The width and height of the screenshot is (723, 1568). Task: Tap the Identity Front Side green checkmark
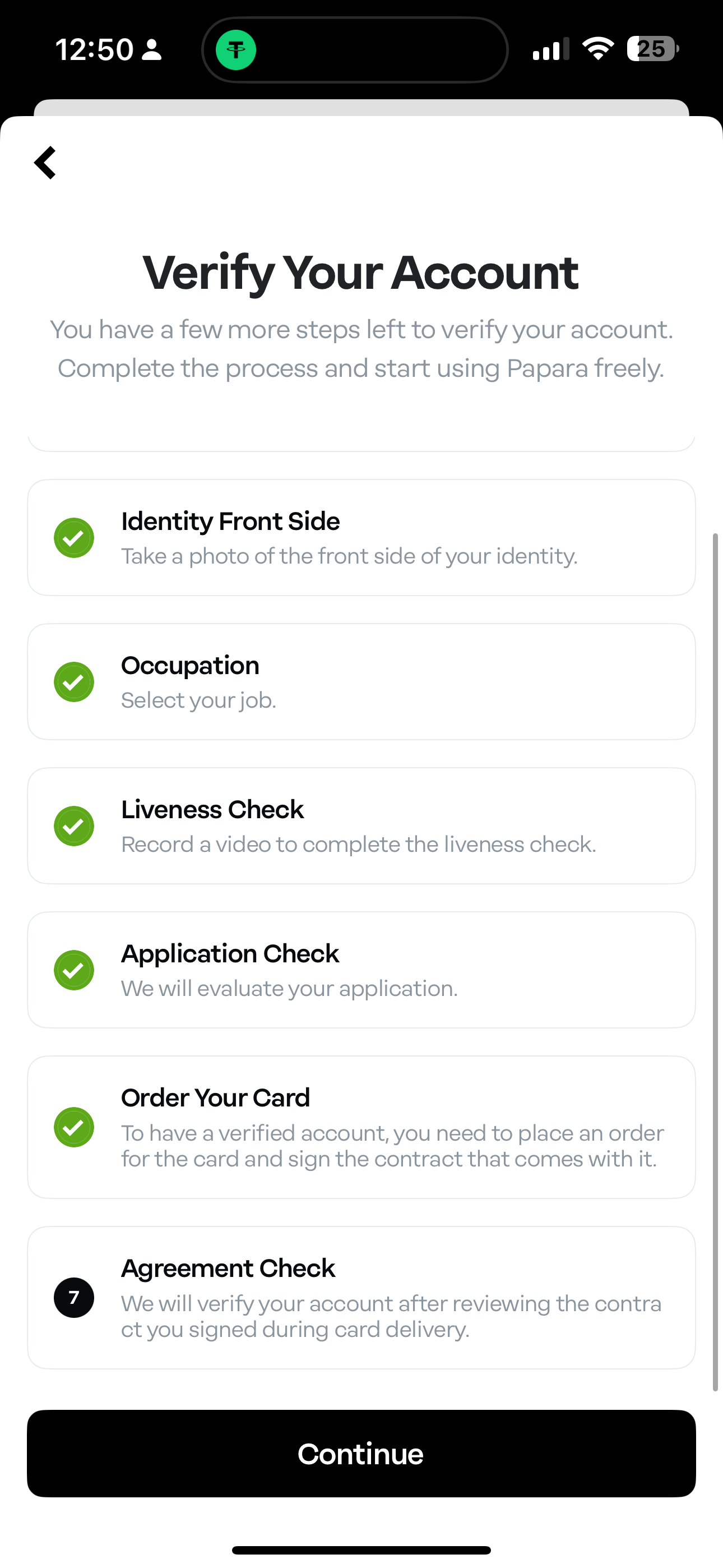point(73,537)
